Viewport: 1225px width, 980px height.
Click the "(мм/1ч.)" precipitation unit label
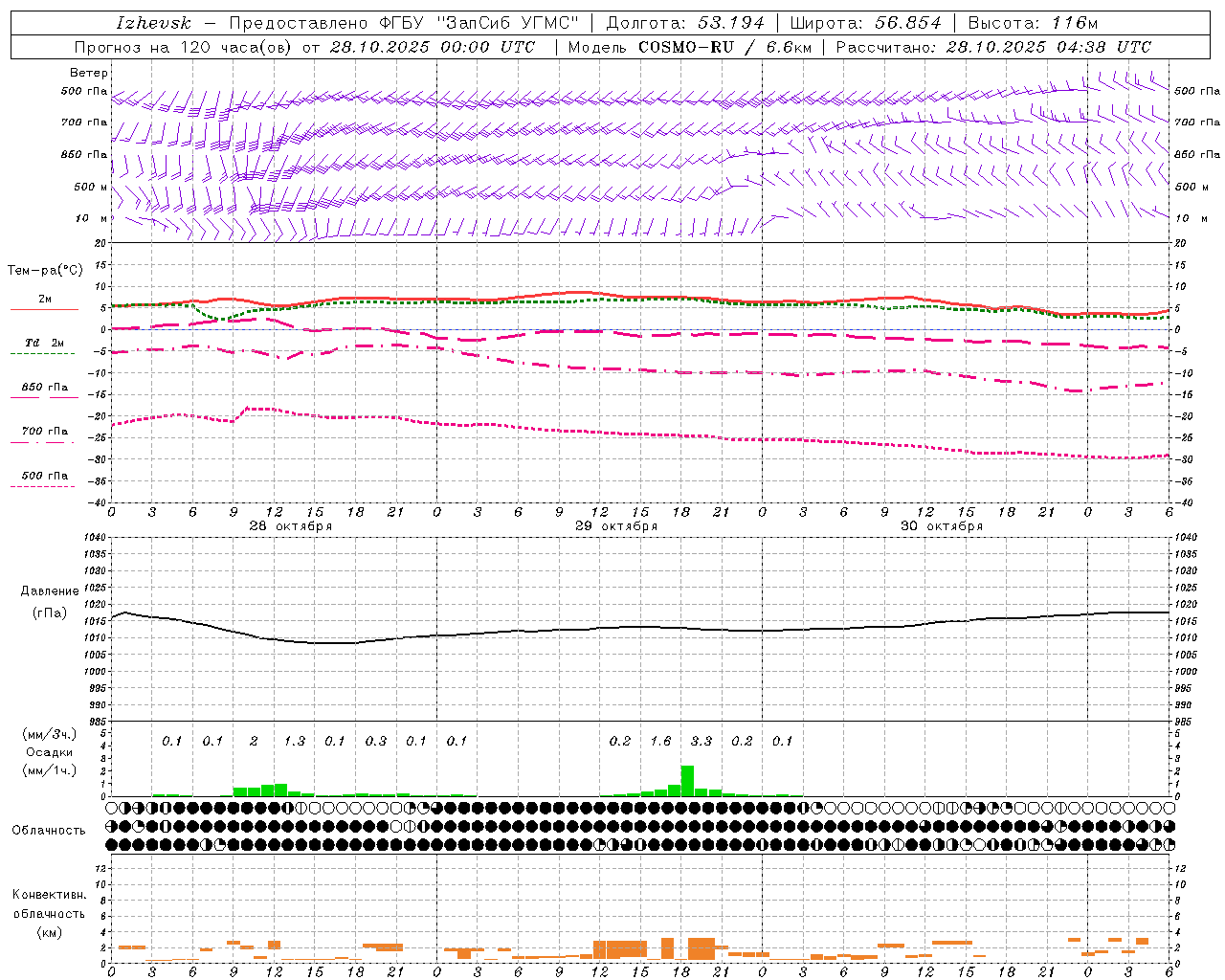click(49, 770)
